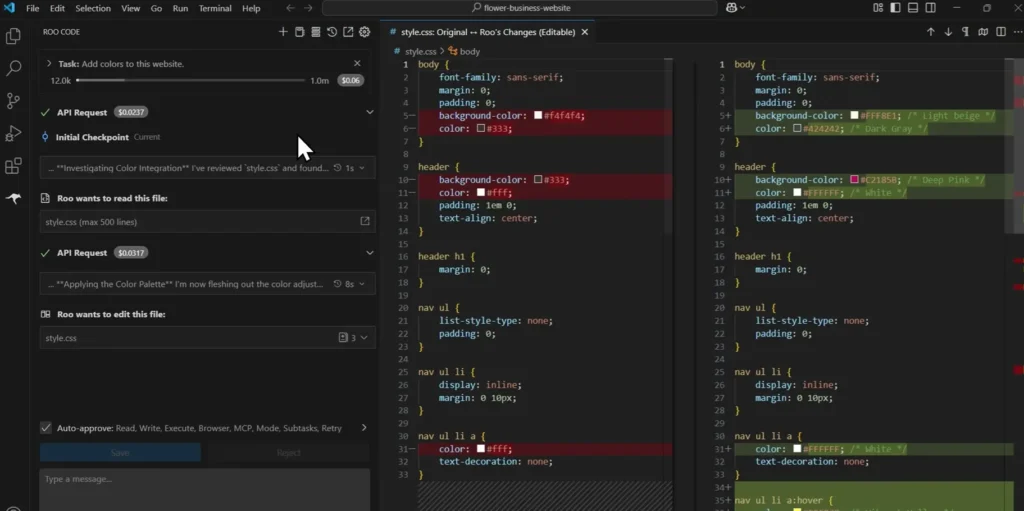The width and height of the screenshot is (1024, 511).
Task: Expand the Task header chevron
Action: pos(49,63)
